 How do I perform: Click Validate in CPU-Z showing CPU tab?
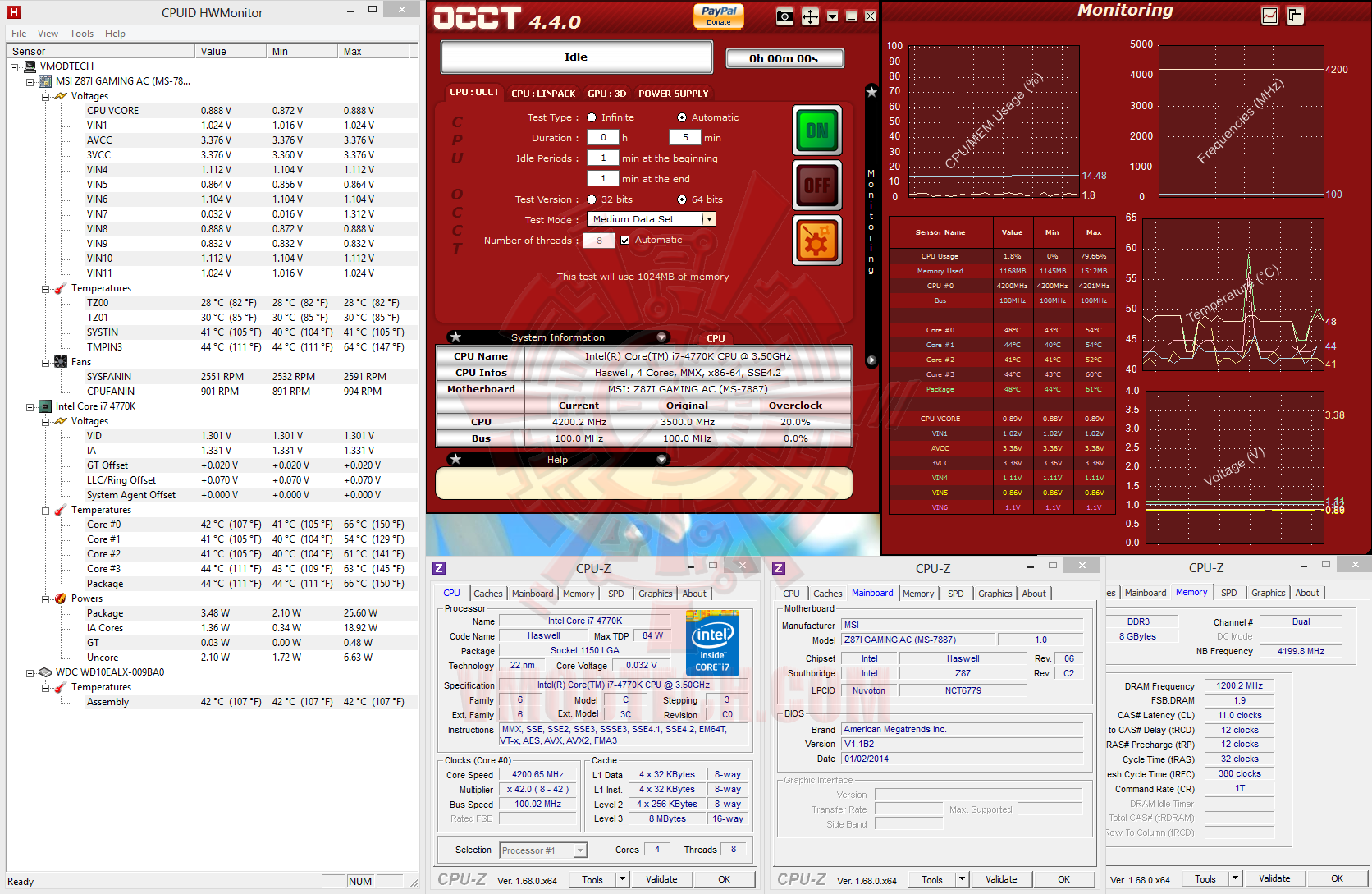point(661,879)
